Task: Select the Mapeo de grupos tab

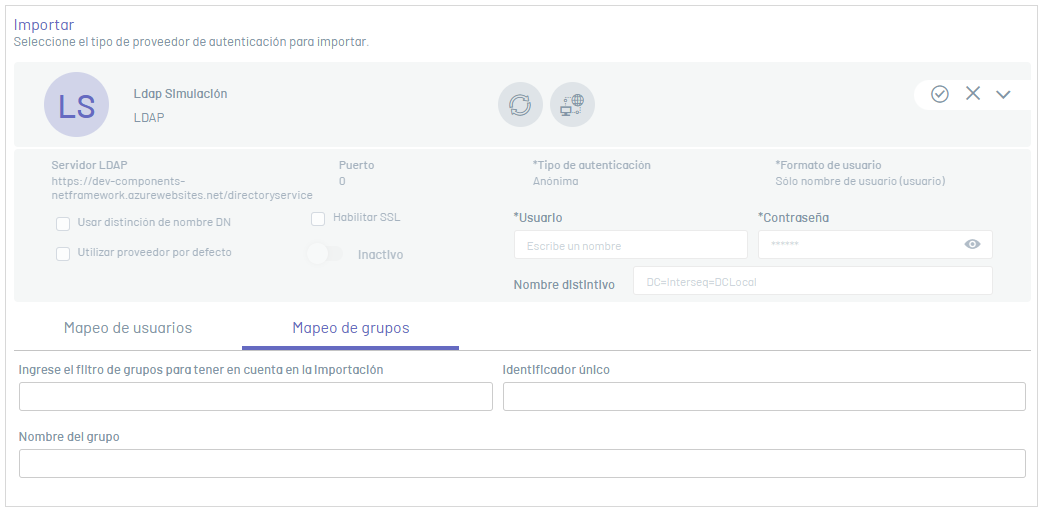Action: point(351,328)
